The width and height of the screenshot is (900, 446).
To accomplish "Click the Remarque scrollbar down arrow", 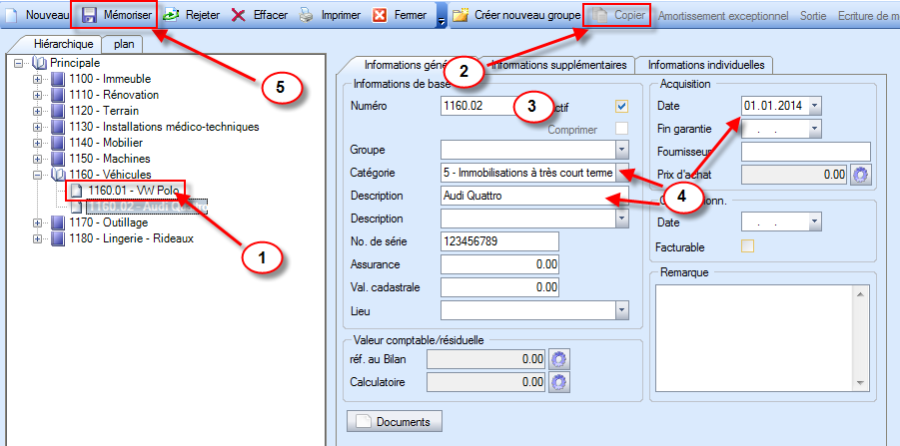I will coord(859,383).
